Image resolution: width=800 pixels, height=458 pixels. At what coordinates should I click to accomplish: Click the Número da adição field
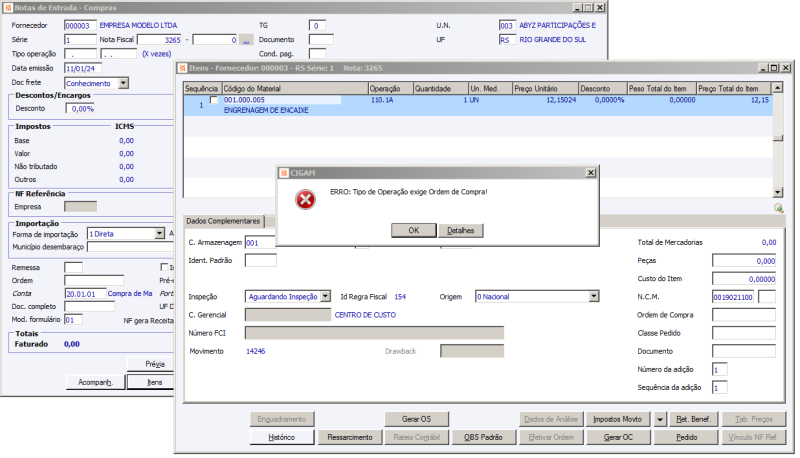coord(719,370)
